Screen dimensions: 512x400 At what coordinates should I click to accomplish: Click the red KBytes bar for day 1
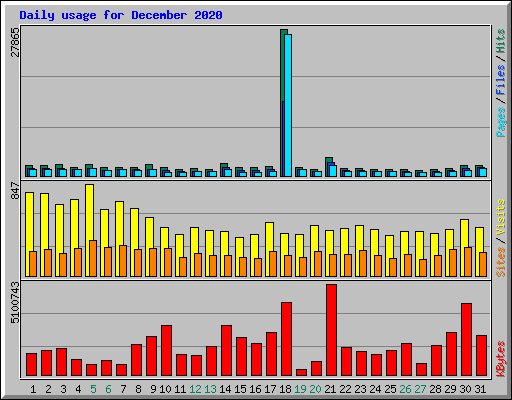[31, 365]
